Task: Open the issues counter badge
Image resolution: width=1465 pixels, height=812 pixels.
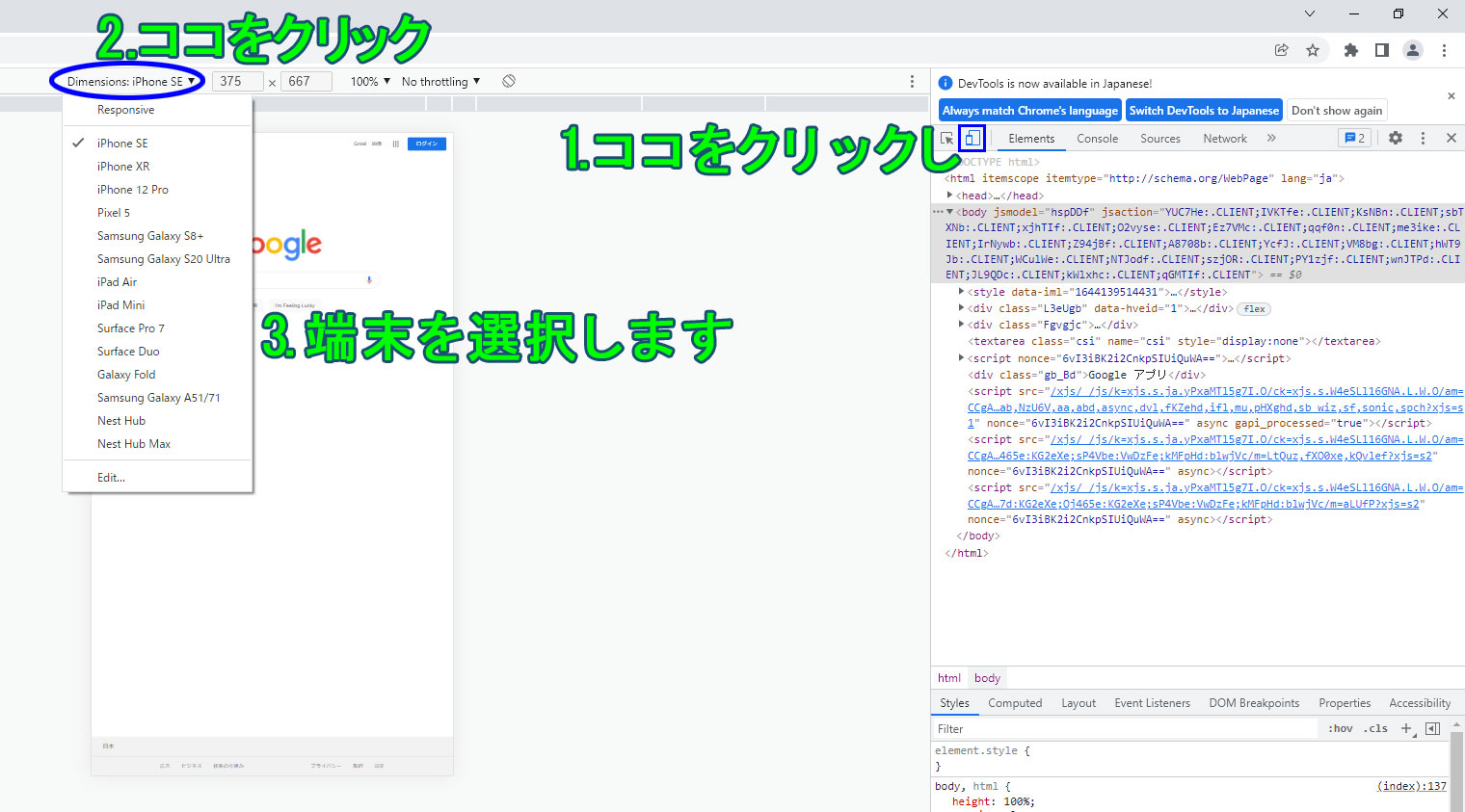Action: [1354, 138]
